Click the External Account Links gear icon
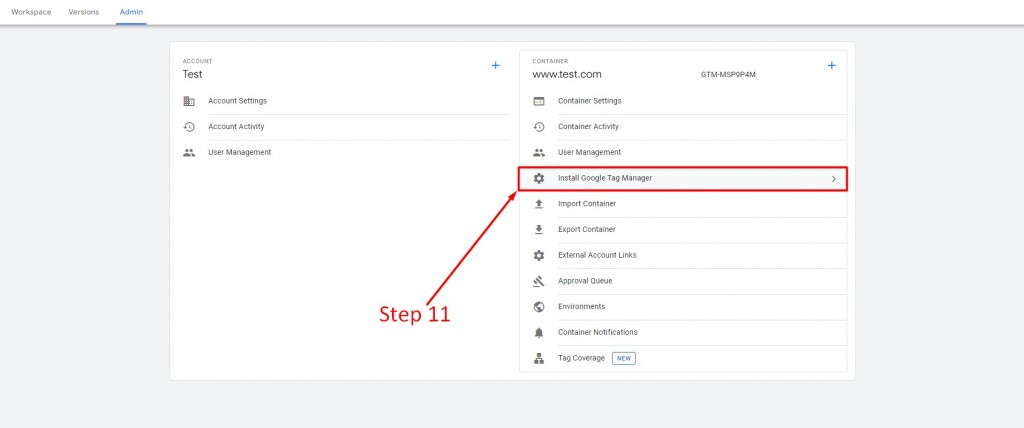 [x=539, y=255]
